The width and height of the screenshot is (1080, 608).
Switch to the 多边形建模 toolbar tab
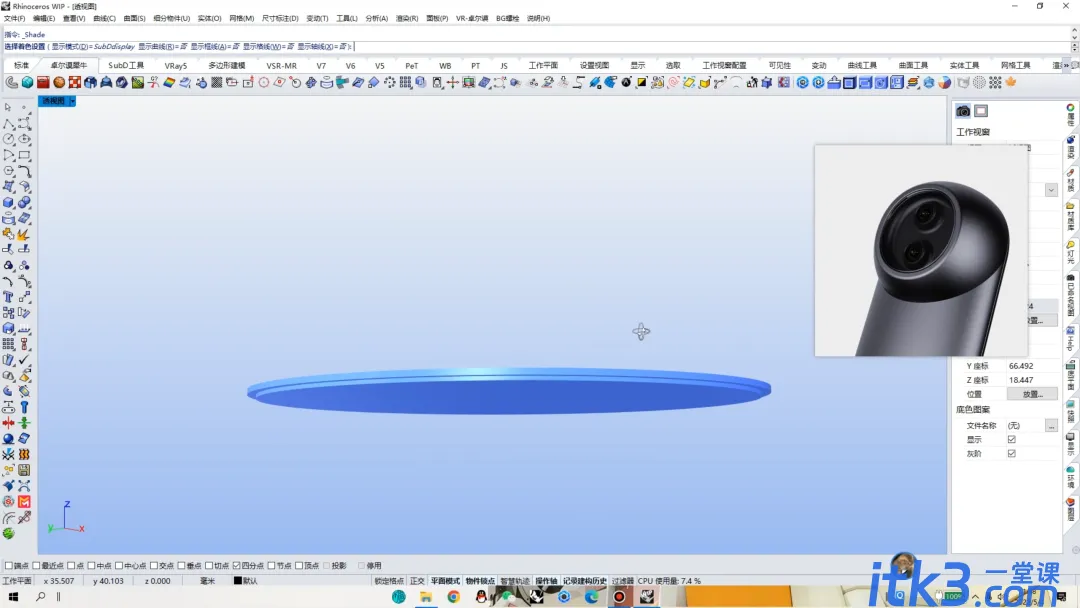point(227,65)
